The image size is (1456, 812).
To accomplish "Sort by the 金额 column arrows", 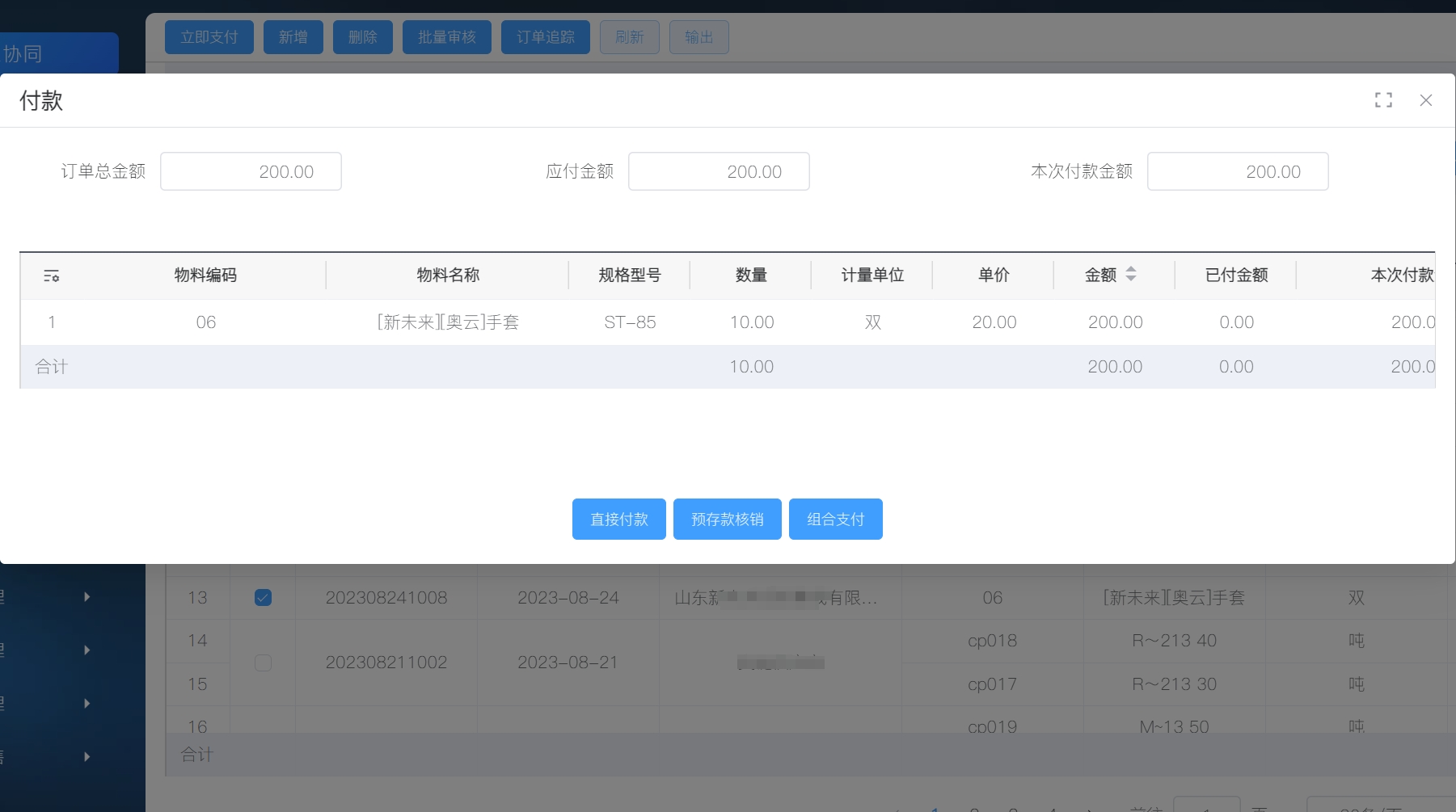I will (1130, 275).
